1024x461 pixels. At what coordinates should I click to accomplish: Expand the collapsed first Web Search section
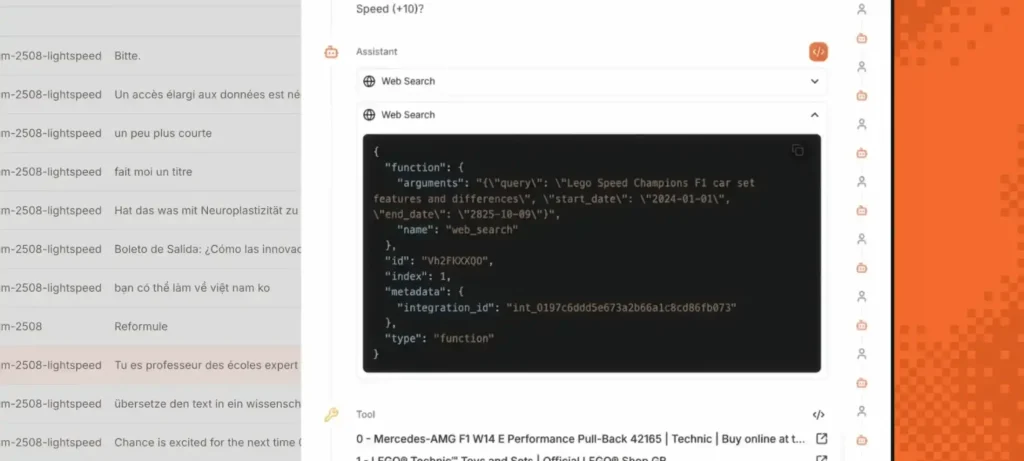[x=814, y=81]
